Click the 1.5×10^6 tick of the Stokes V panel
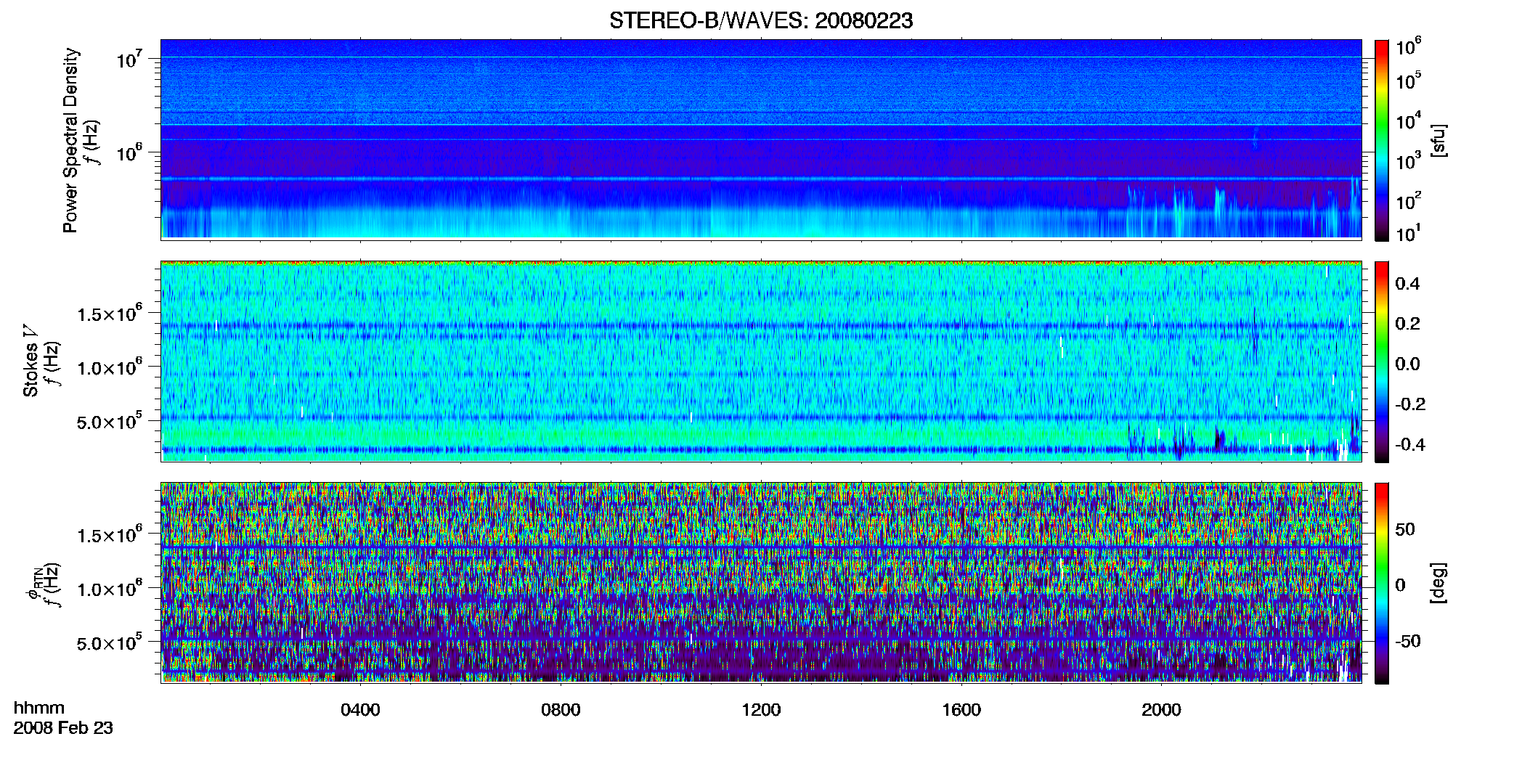1522x784 pixels. (x=110, y=314)
